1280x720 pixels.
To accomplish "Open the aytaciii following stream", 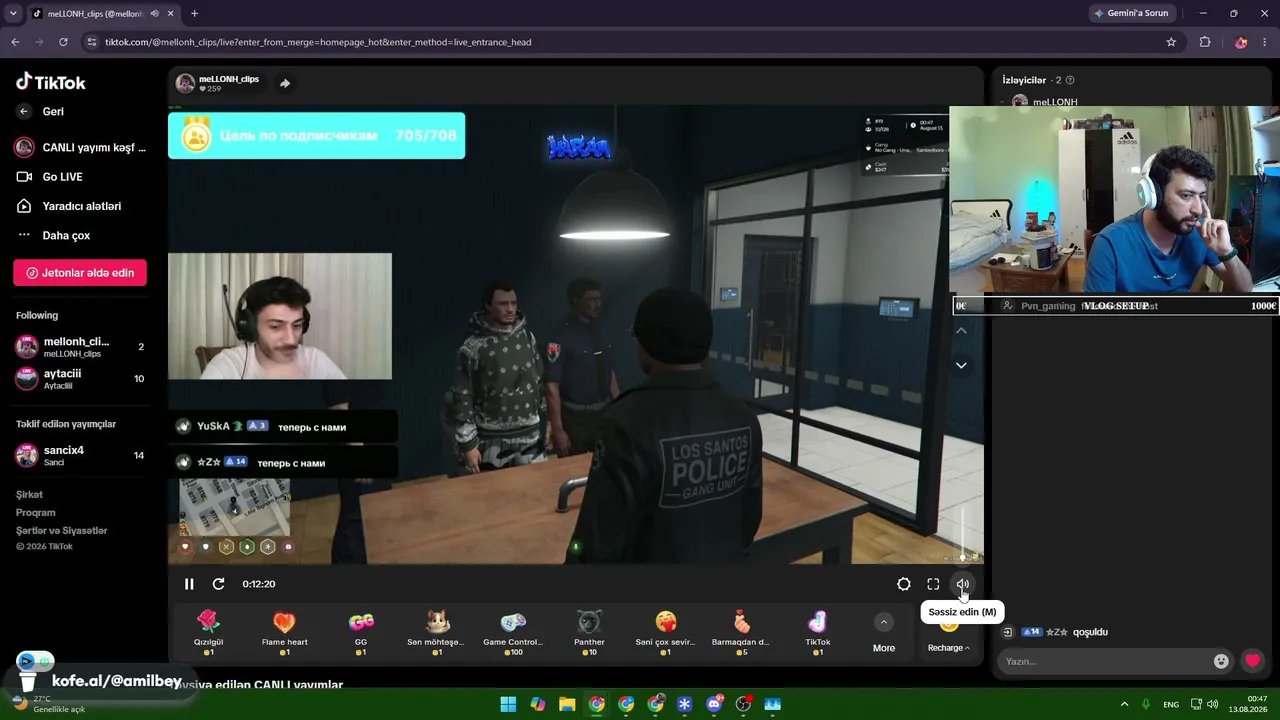I will 80,378.
